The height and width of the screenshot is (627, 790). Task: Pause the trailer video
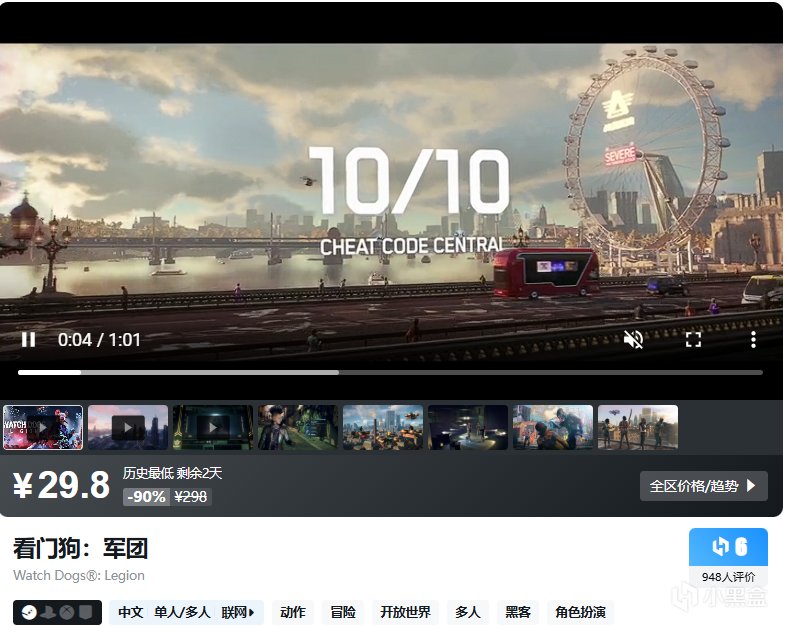point(29,340)
